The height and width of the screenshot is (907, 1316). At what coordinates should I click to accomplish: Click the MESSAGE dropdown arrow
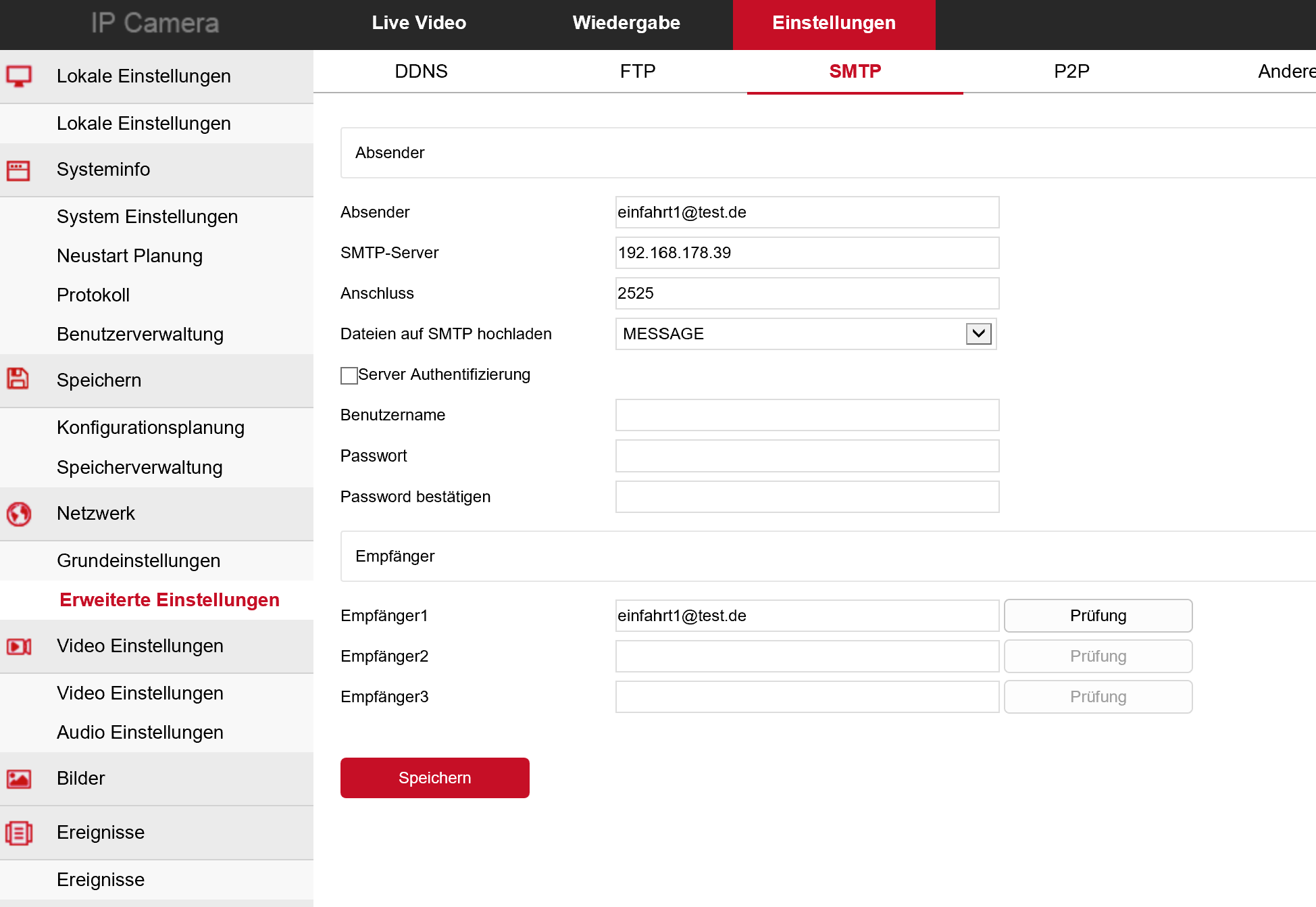point(978,334)
